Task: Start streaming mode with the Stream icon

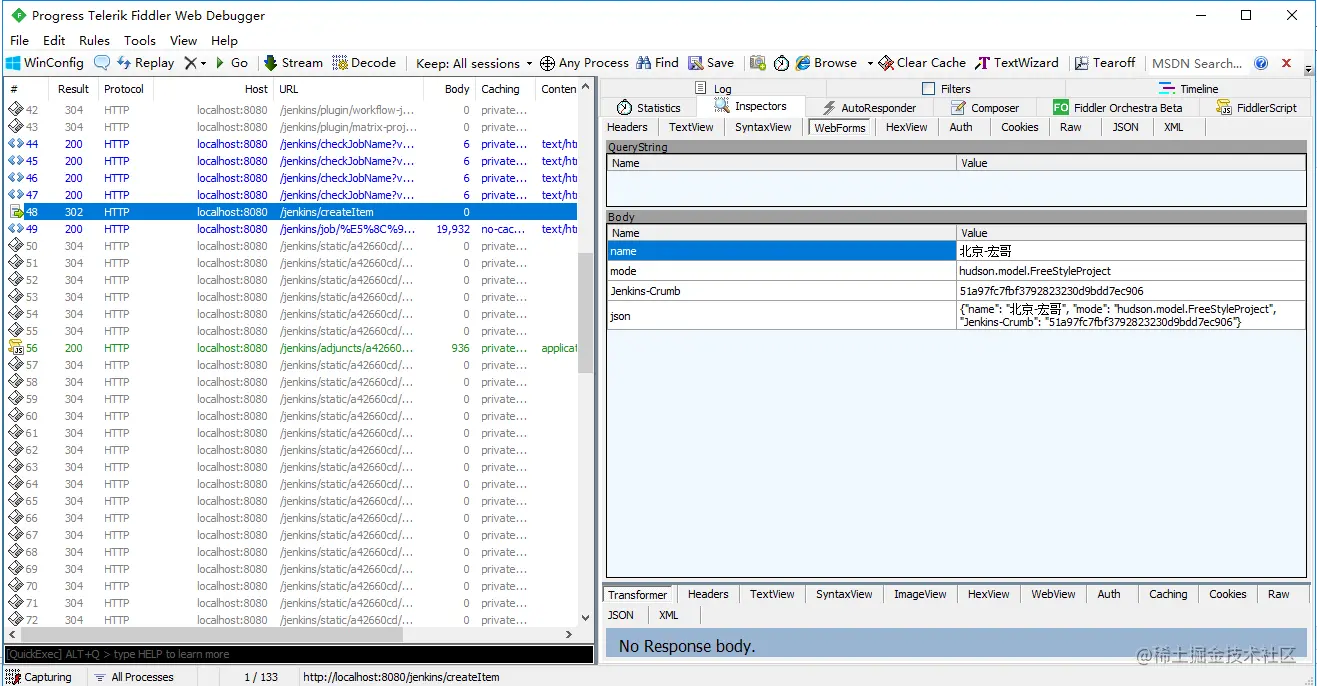Action: point(293,62)
